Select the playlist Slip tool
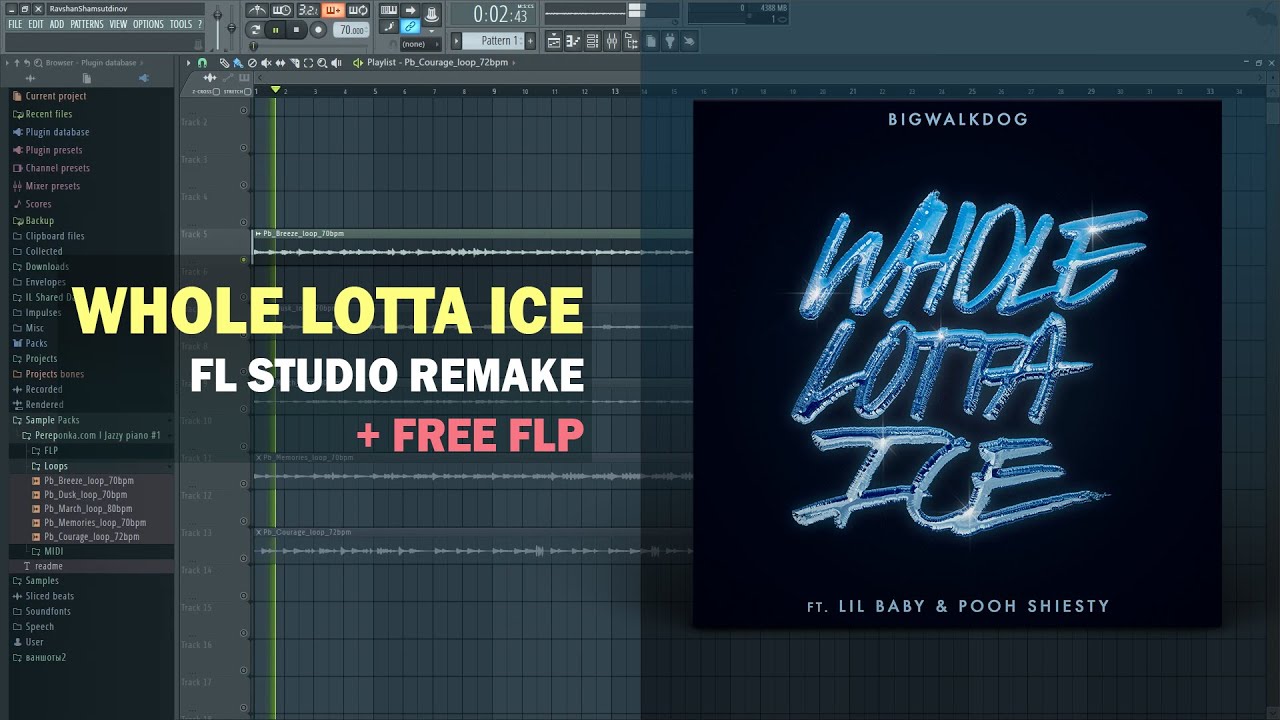 (280, 63)
